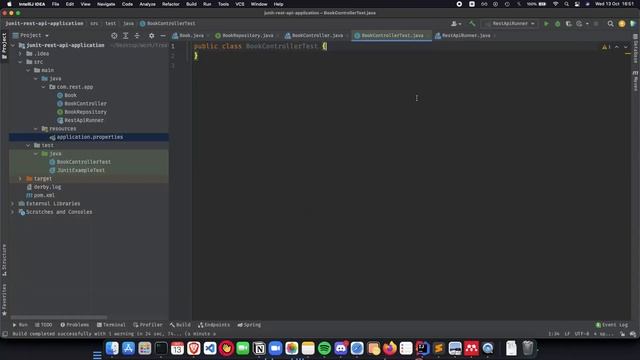This screenshot has width=640, height=360.
Task: Open the Analyze menu
Action: point(147,4)
